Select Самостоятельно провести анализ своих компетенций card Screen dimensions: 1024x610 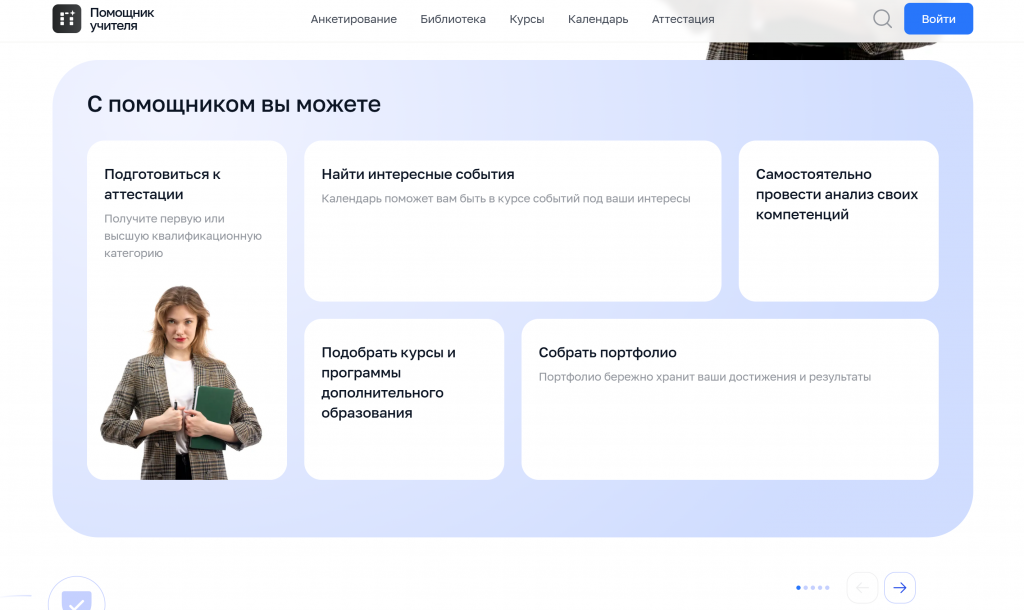tap(838, 220)
